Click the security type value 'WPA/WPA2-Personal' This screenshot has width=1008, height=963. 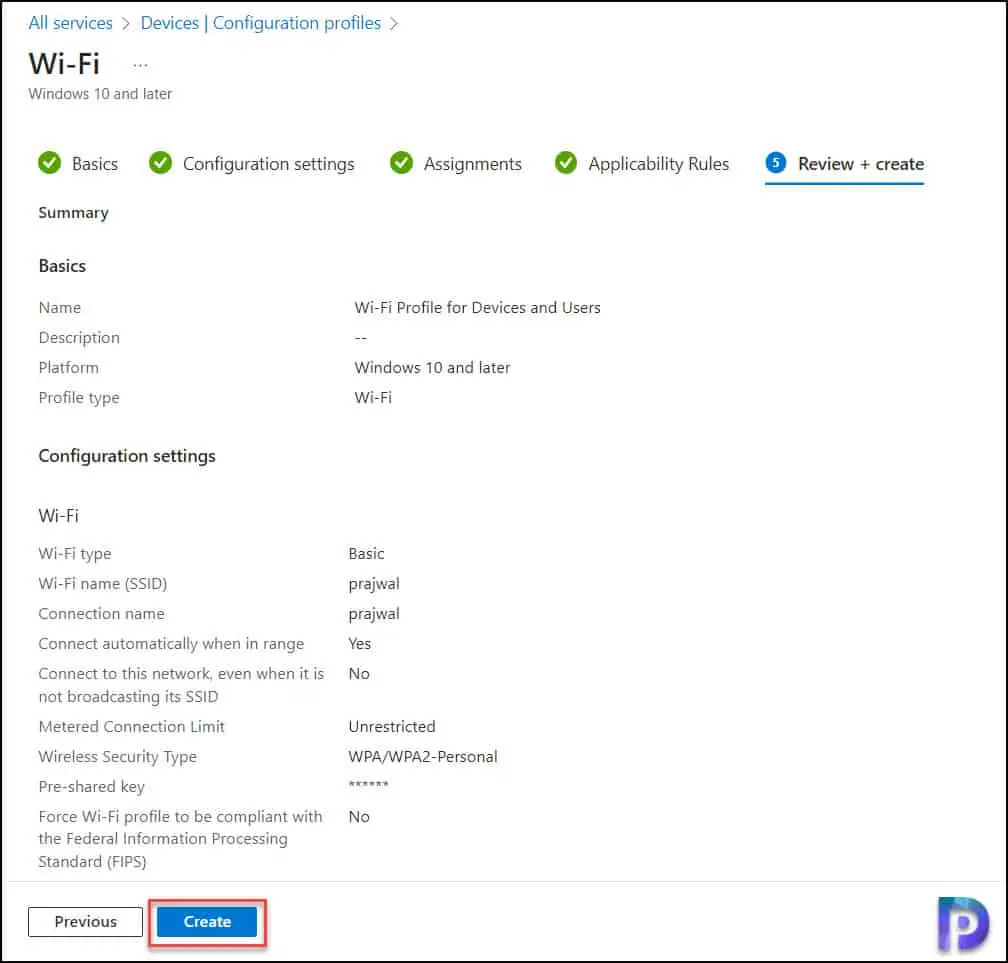[x=423, y=757]
